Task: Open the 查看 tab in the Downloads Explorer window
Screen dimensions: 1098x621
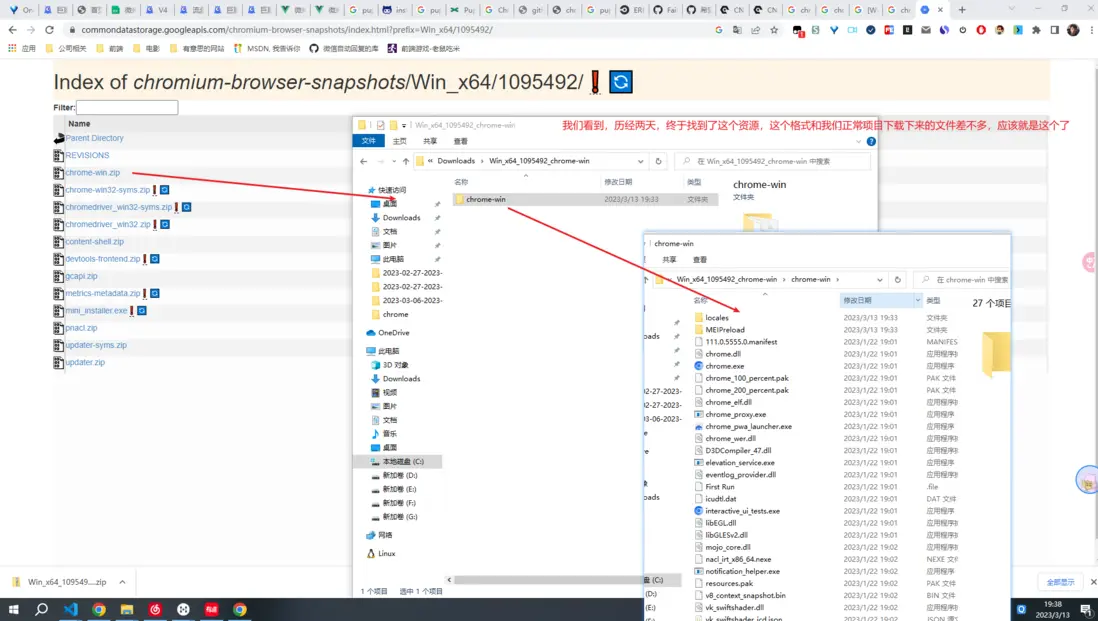Action: click(x=460, y=141)
